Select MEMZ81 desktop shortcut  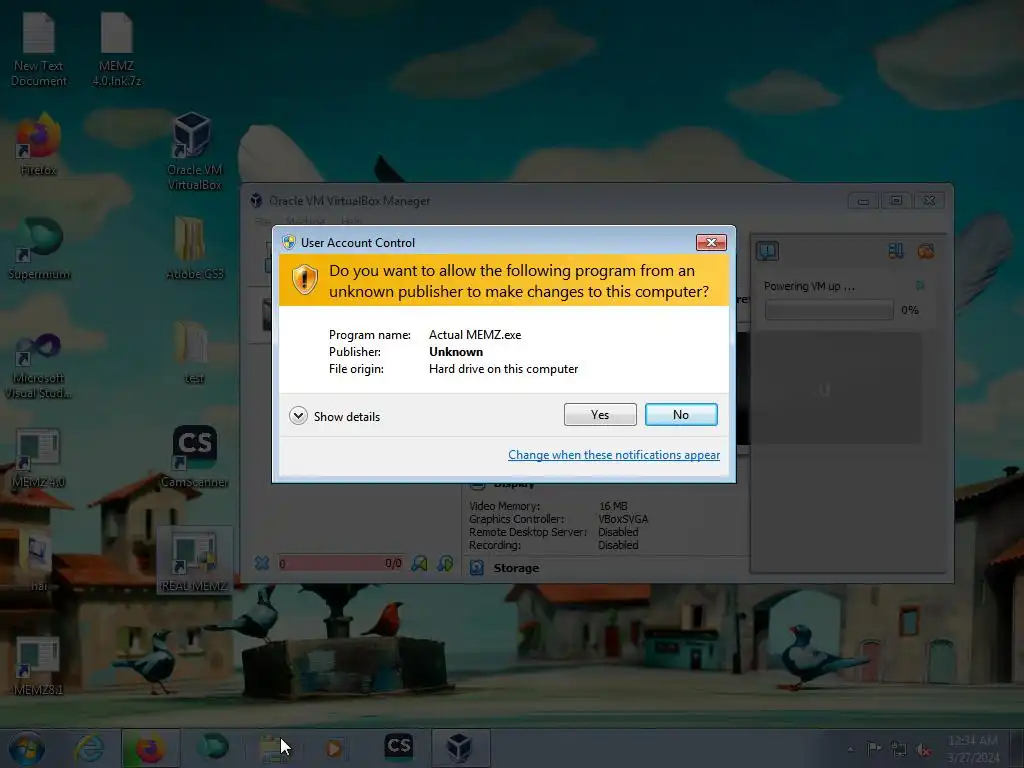[39, 665]
